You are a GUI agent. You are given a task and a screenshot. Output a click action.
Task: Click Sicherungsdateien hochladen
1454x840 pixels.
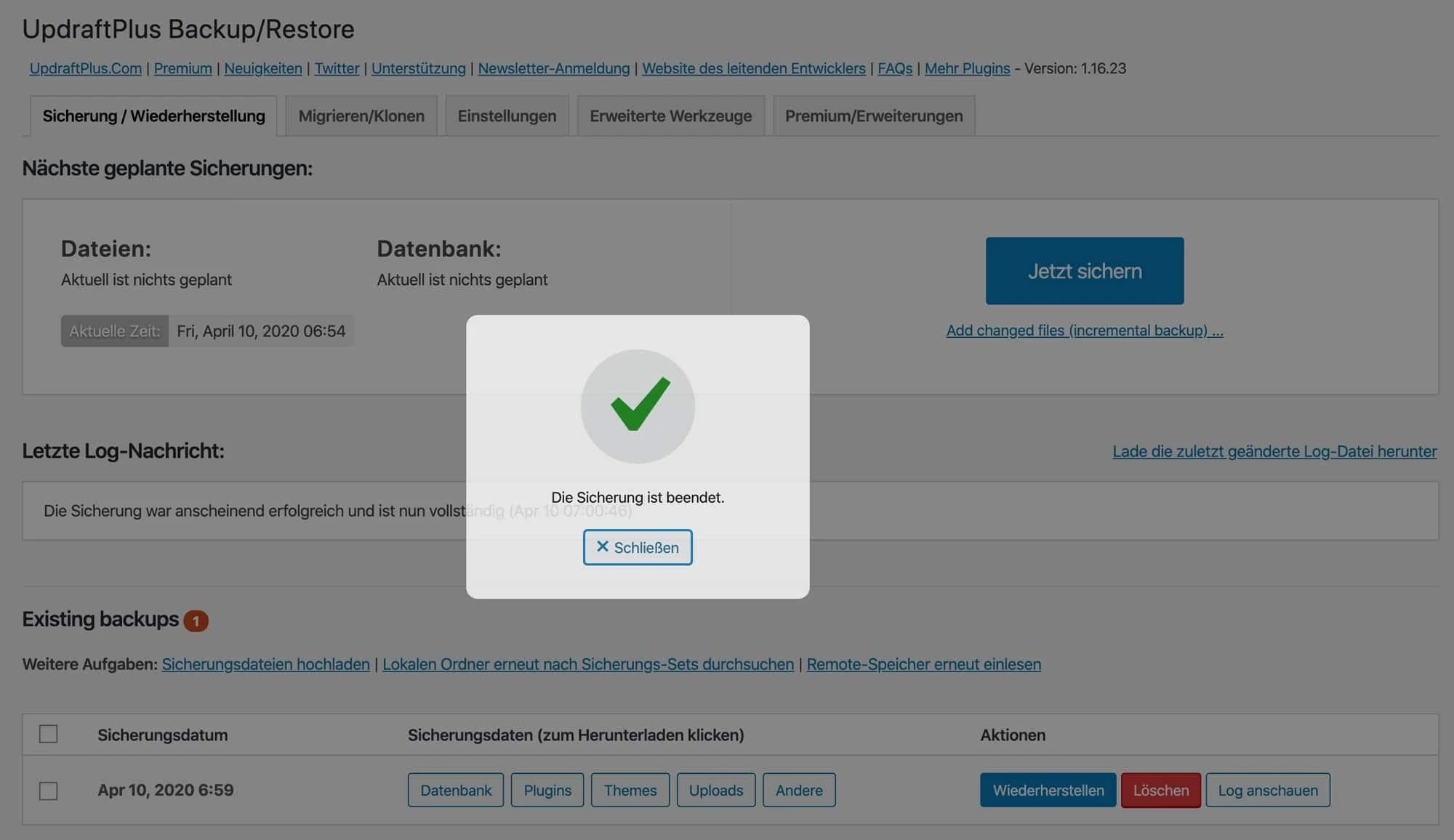point(265,663)
